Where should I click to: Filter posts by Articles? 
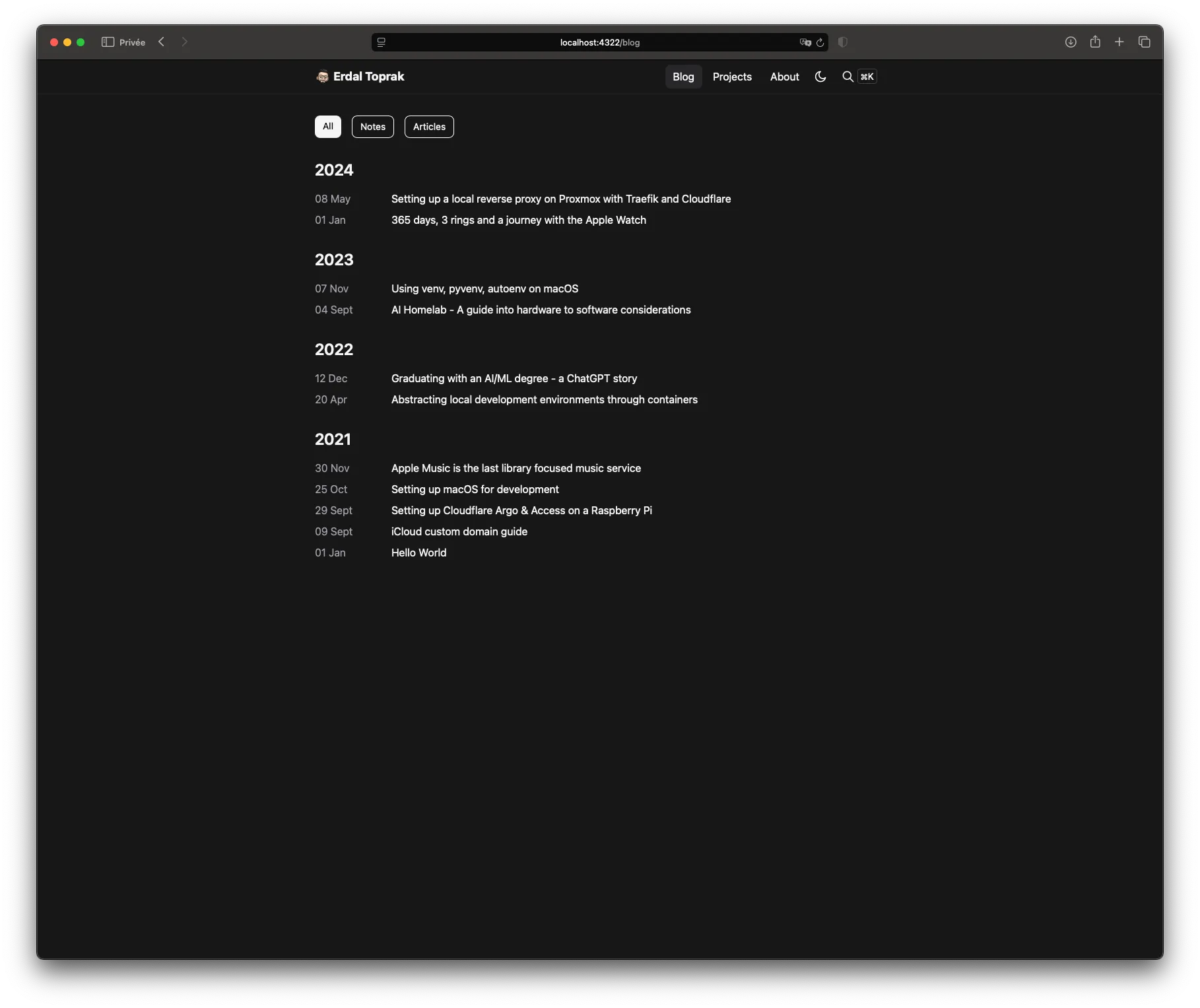pos(429,127)
